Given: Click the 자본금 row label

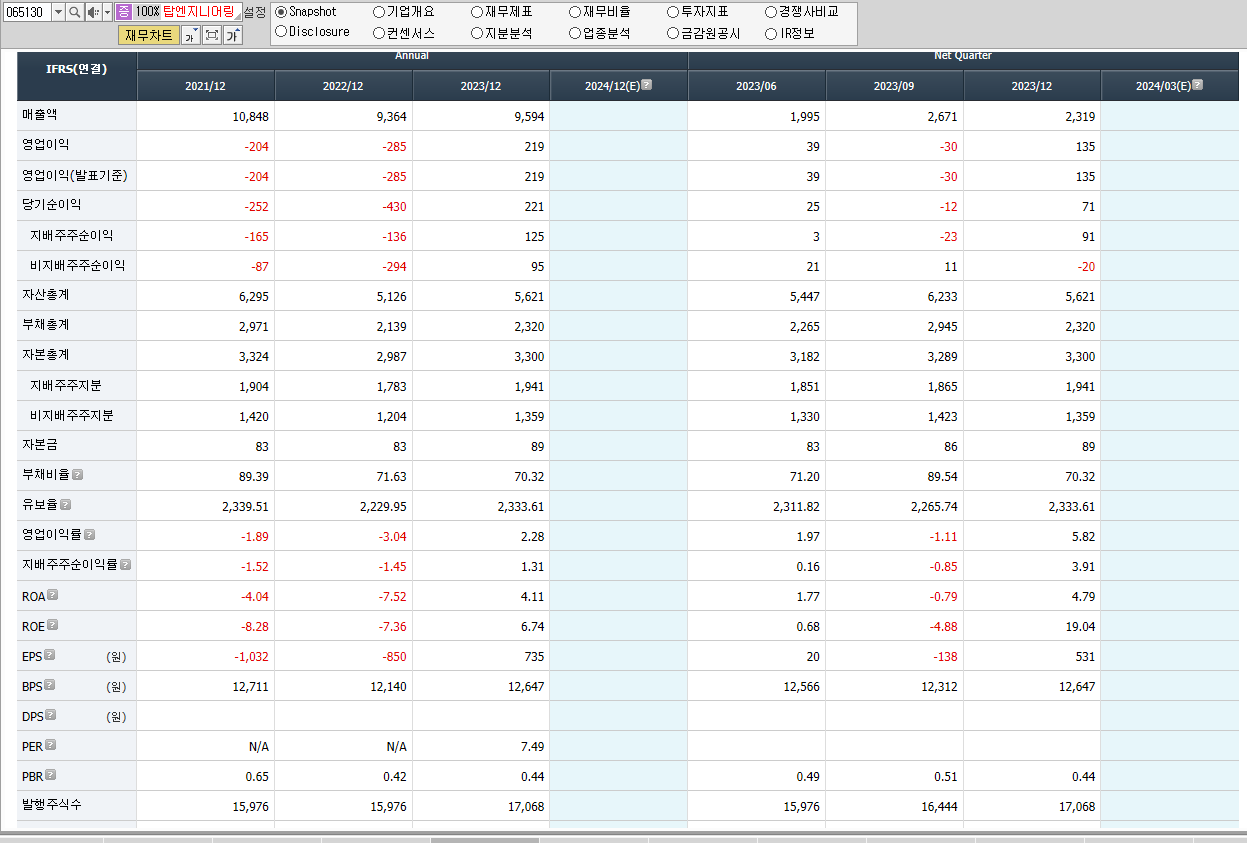Looking at the screenshot, I should click(x=40, y=445).
